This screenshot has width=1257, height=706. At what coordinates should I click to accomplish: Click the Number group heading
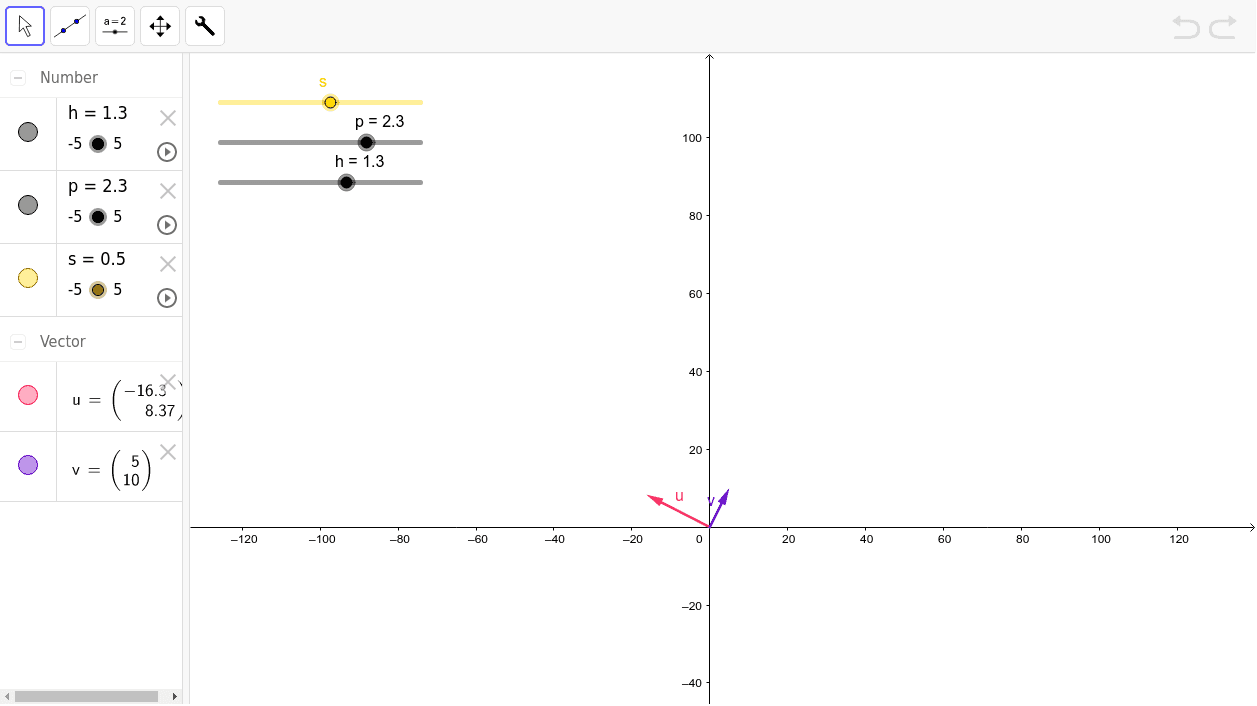69,77
